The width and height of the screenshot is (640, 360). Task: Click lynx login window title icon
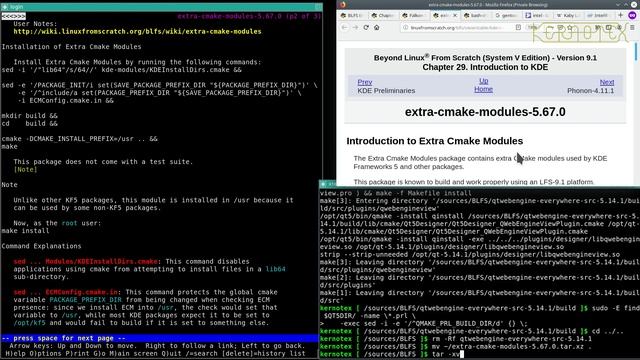coord(4,7)
